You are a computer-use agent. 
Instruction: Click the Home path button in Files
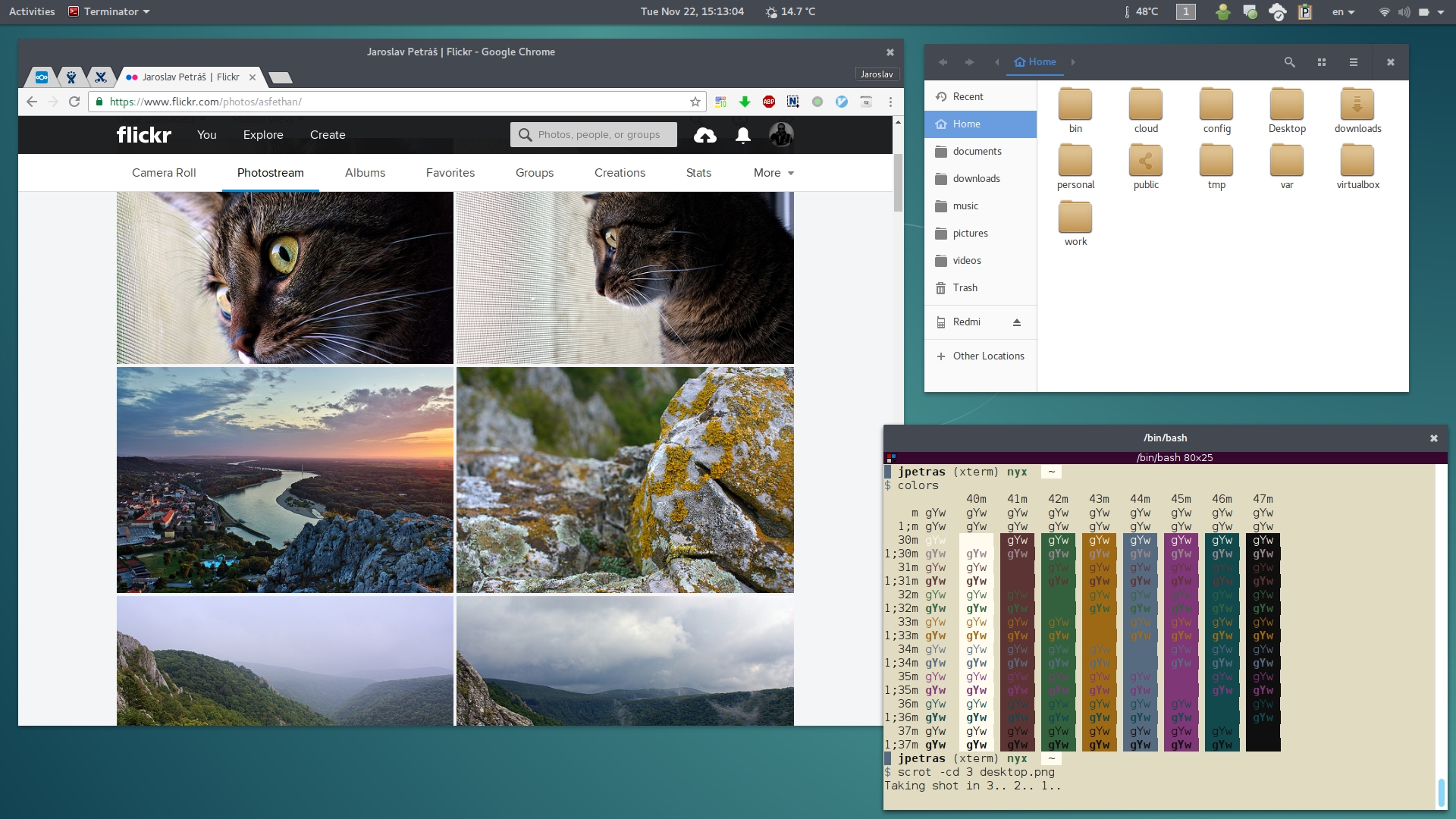(x=1035, y=62)
